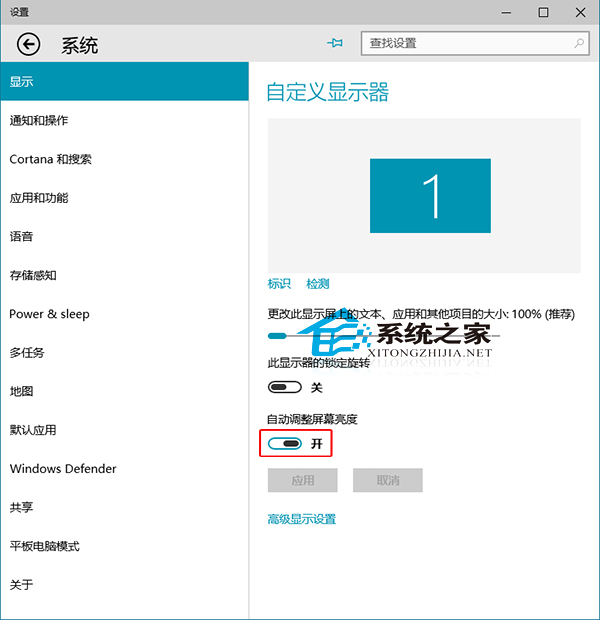
Task: Select 平板电脑模式 in sidebar
Action: [x=44, y=546]
